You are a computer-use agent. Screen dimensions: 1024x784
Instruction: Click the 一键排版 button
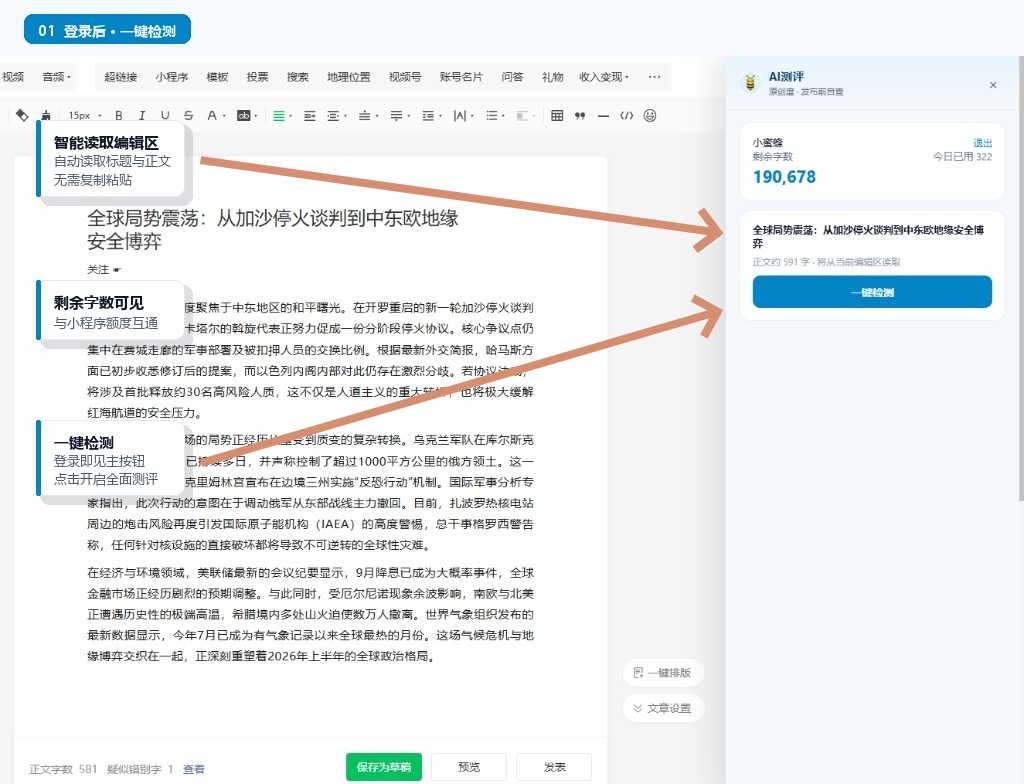[663, 672]
